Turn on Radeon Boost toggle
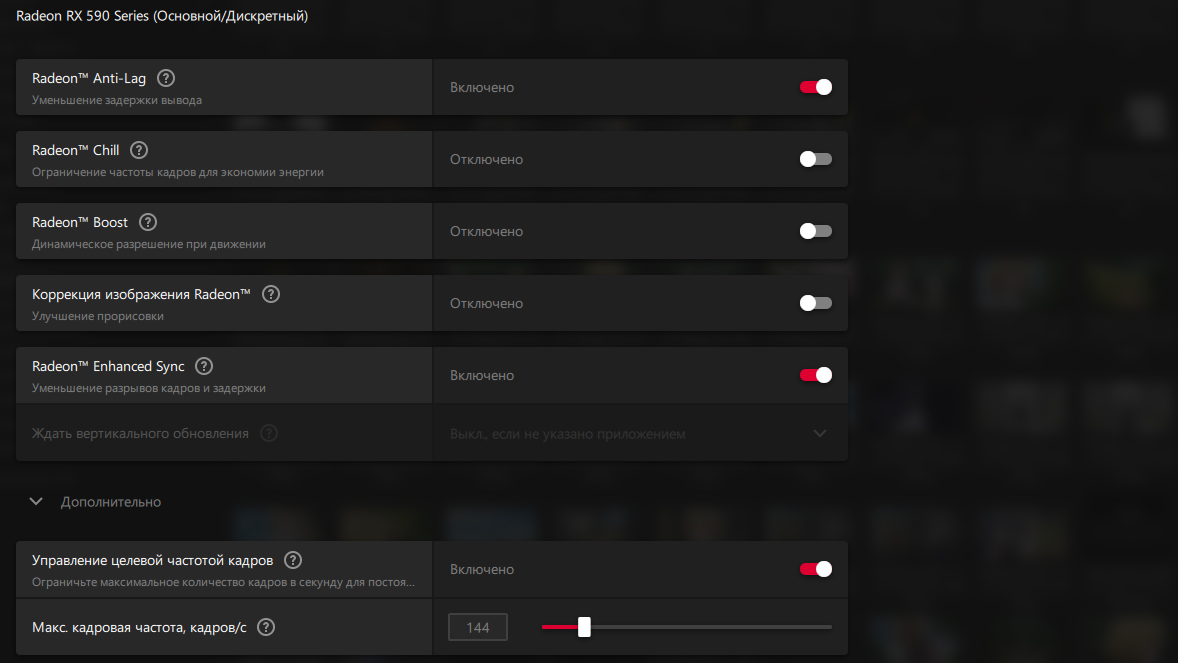The image size is (1178, 663). 816,232
